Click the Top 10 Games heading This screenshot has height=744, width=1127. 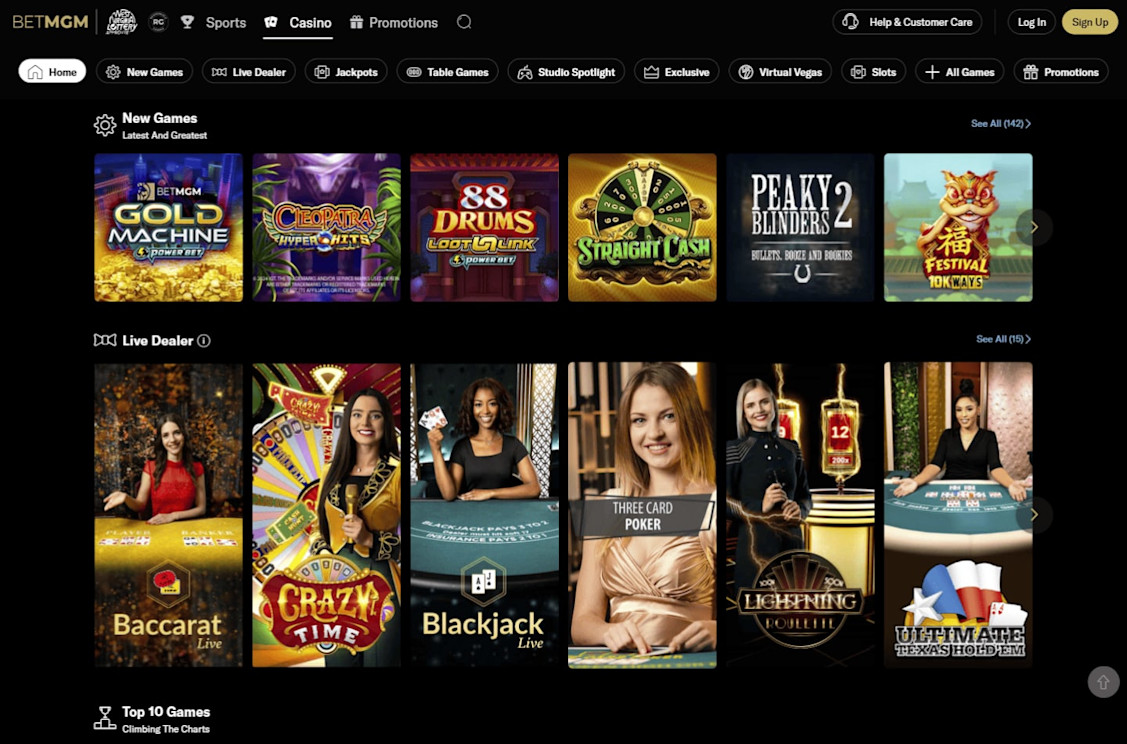click(x=166, y=712)
